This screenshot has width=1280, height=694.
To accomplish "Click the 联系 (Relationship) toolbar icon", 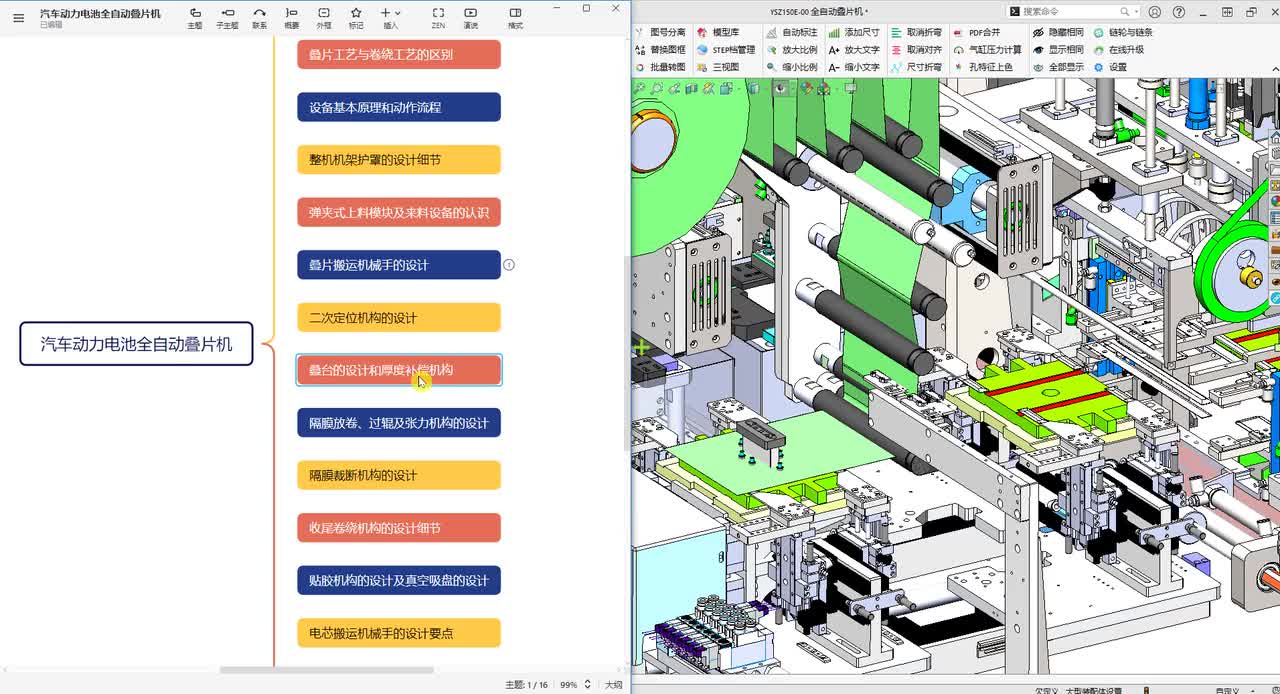I will [x=260, y=17].
